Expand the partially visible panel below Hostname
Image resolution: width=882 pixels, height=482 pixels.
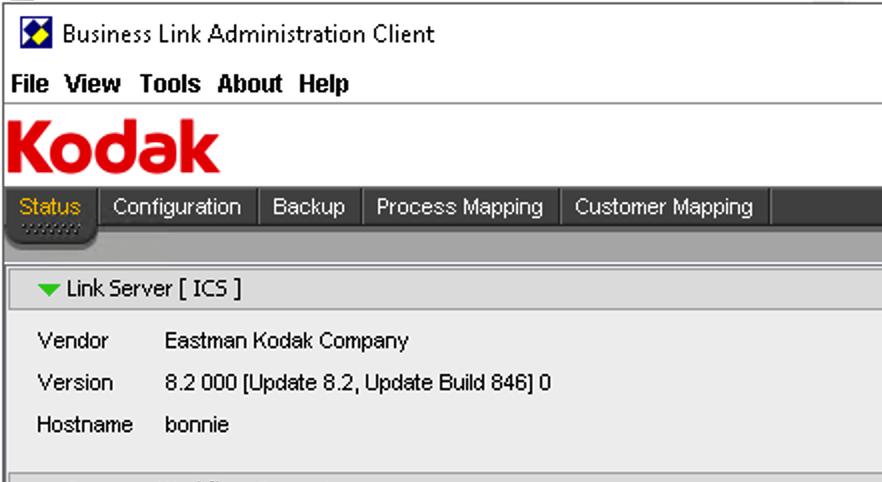click(445, 478)
